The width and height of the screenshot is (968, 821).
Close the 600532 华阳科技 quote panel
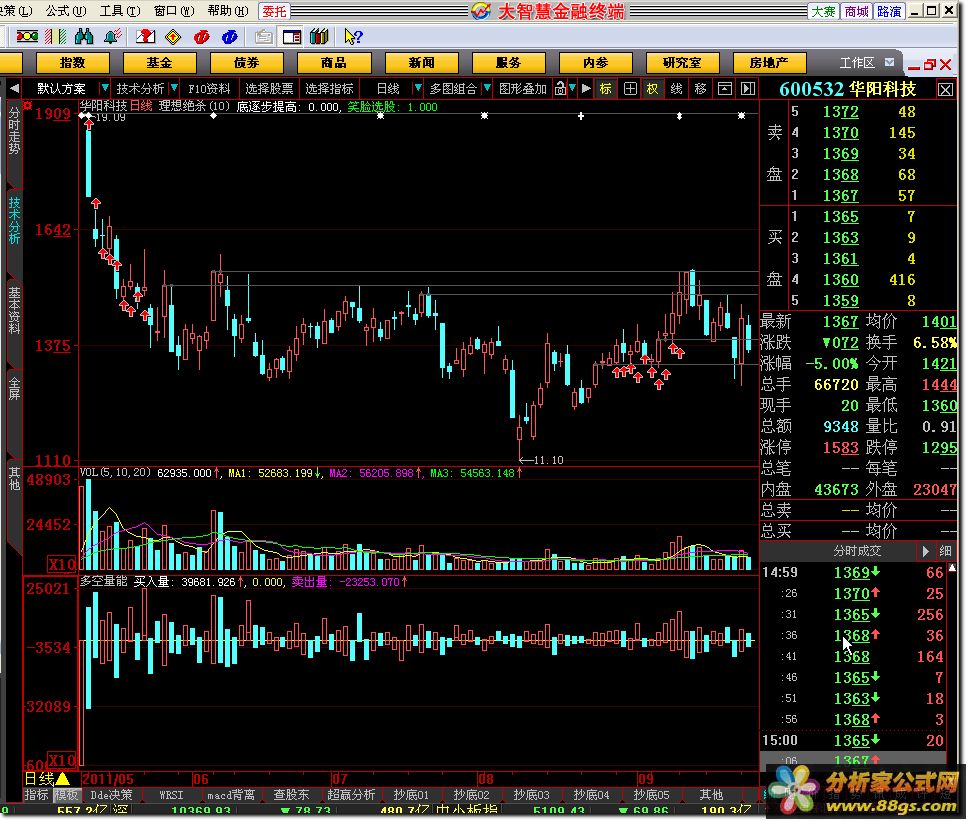tap(945, 90)
